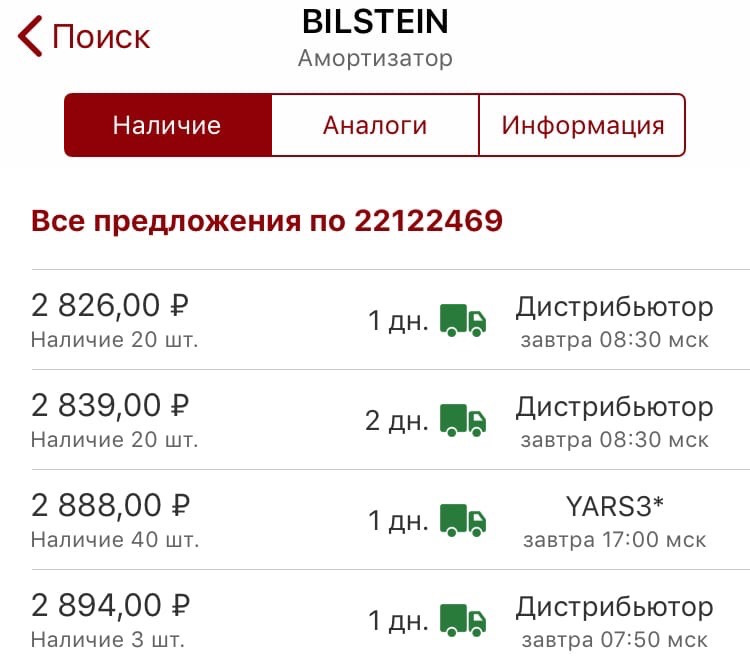
Task: Select the 2 894,00 ₽ price offer
Action: coord(110,605)
